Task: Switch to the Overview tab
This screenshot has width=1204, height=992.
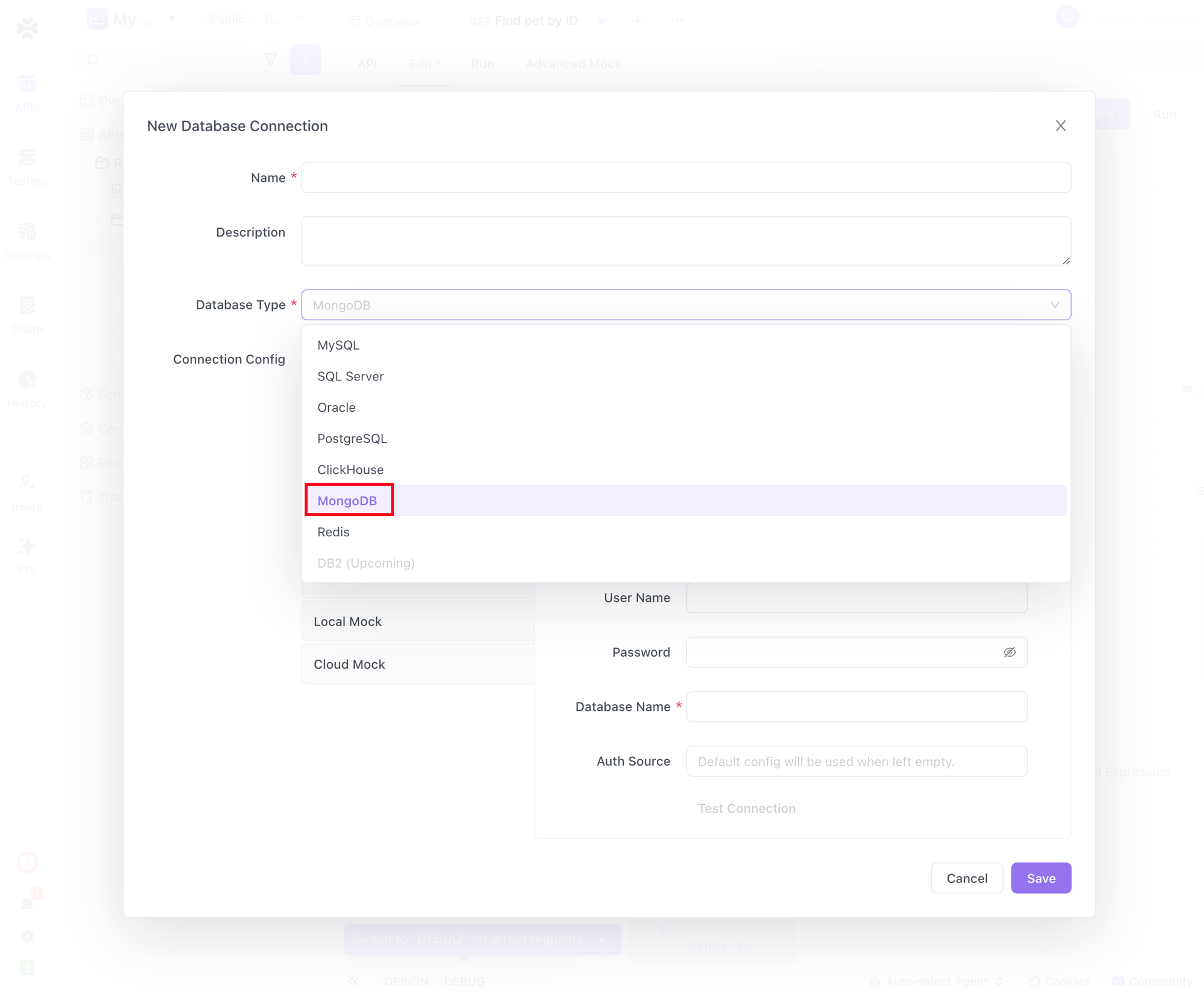Action: [385, 21]
